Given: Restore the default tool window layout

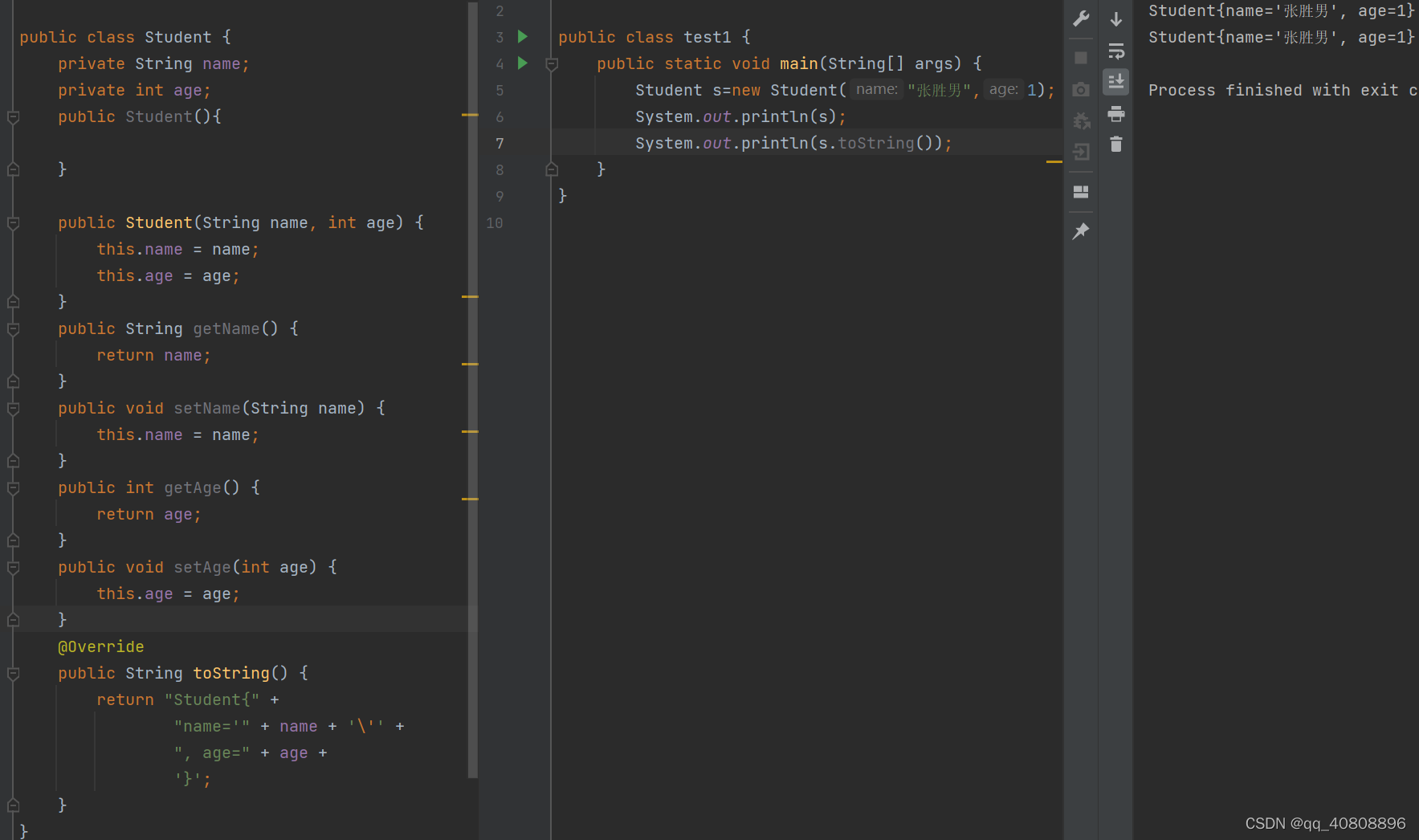Looking at the screenshot, I should pos(1080,192).
